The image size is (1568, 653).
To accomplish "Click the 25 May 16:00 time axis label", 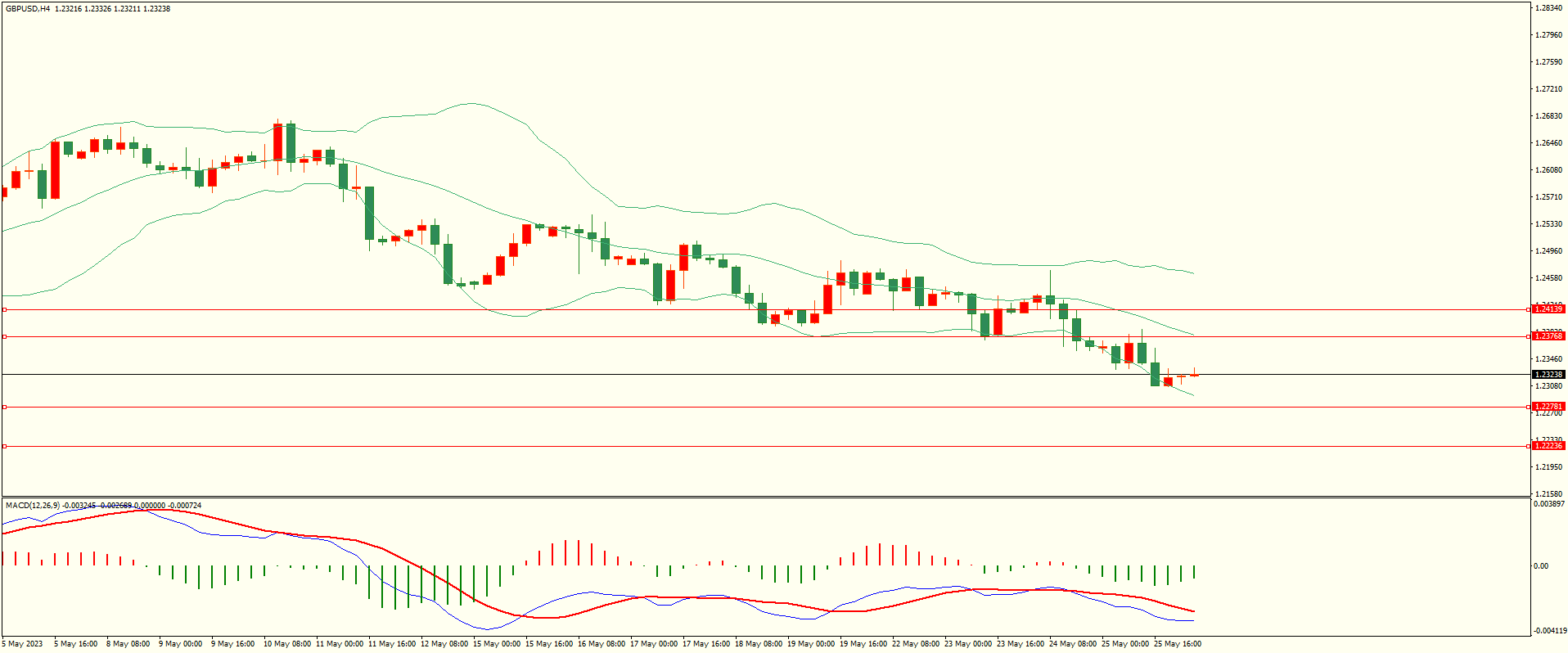I will [1177, 644].
